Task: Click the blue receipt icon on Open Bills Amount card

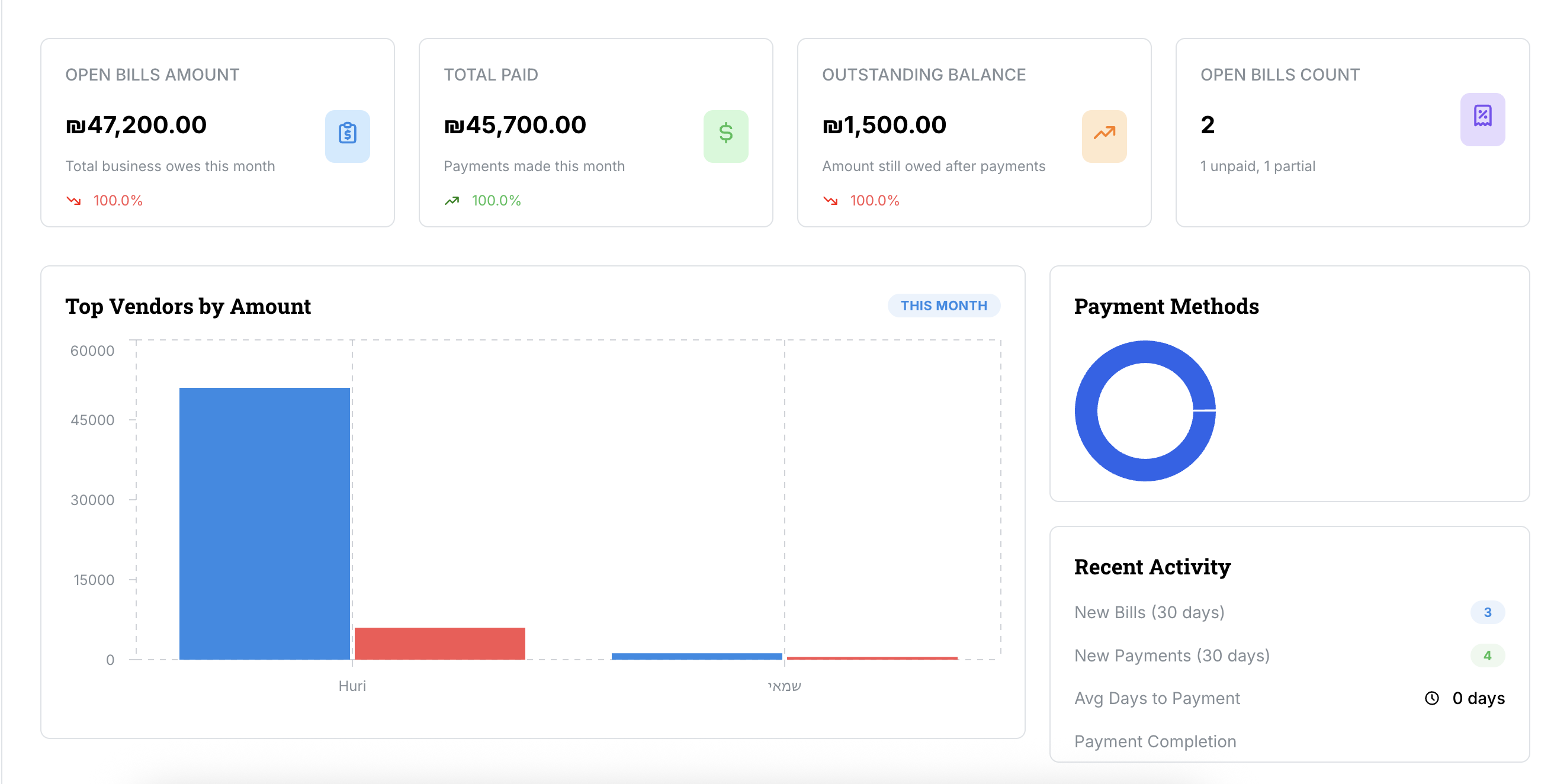Action: click(348, 136)
